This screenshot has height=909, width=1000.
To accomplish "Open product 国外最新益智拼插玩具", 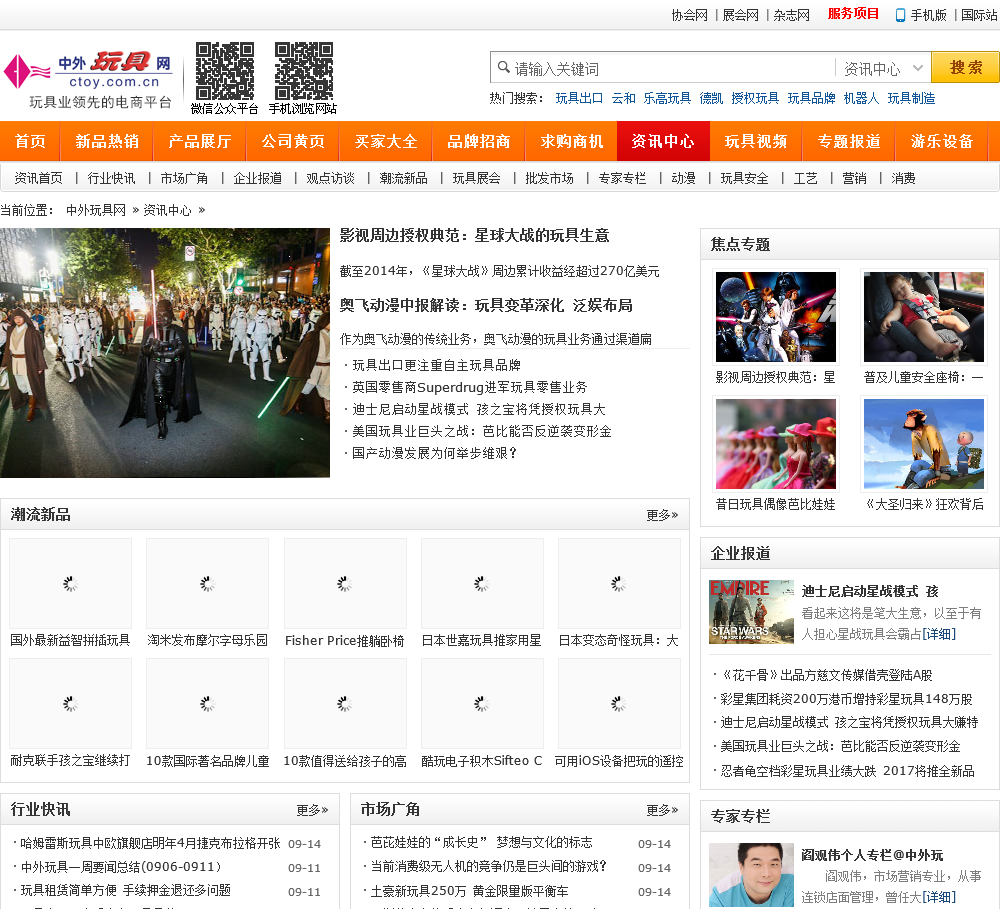I will [x=70, y=640].
